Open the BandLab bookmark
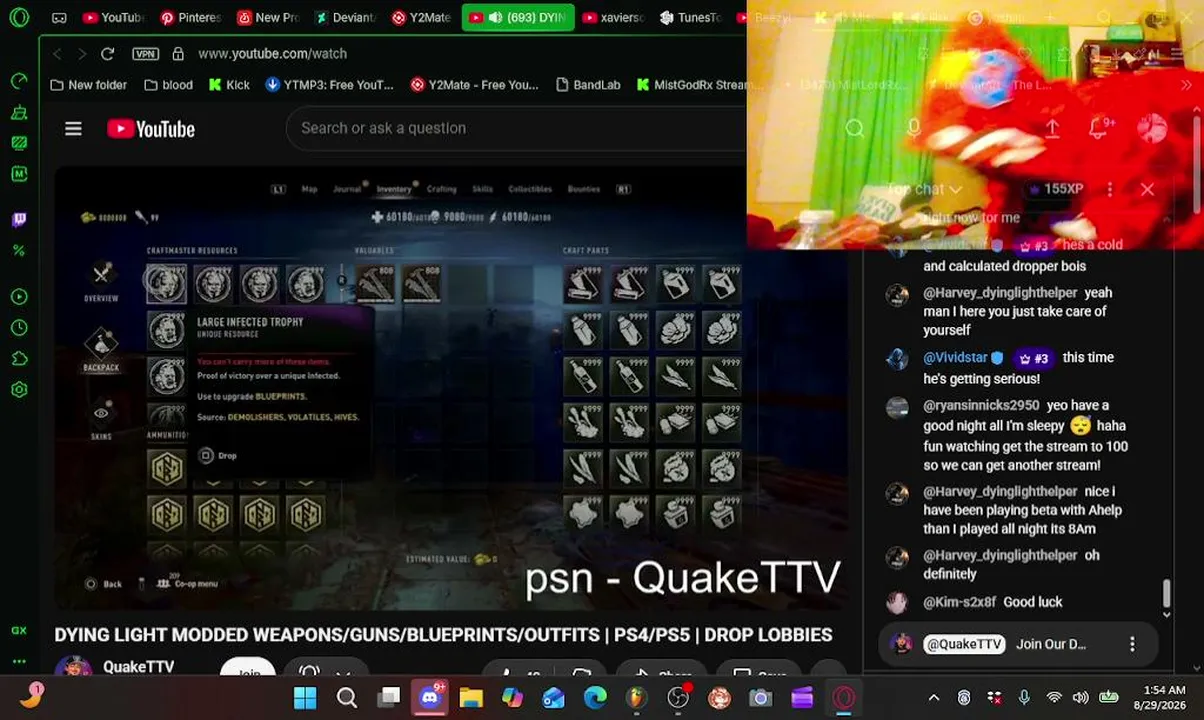Screen dimensions: 1204x720 point(588,85)
